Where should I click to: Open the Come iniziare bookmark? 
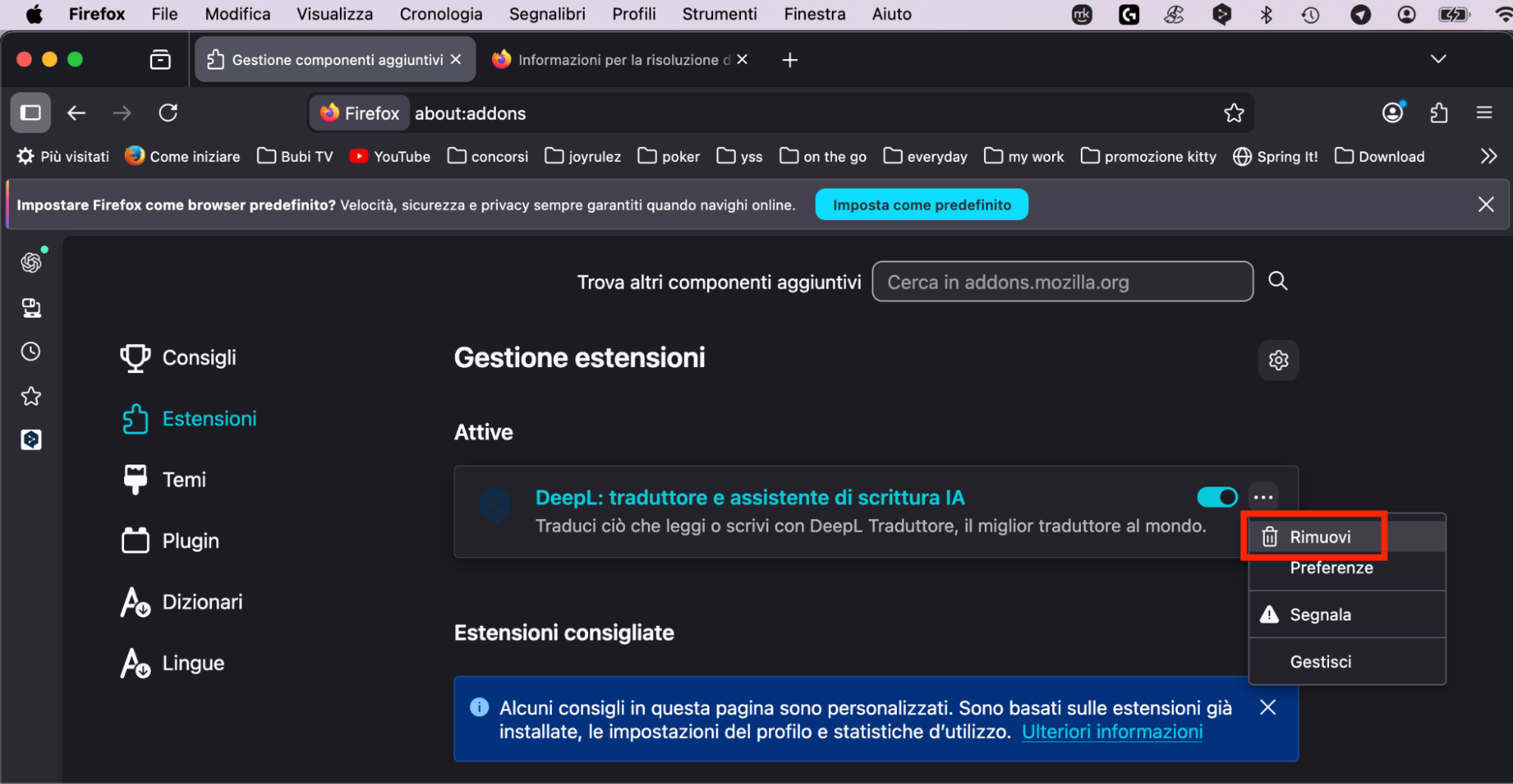pos(182,156)
